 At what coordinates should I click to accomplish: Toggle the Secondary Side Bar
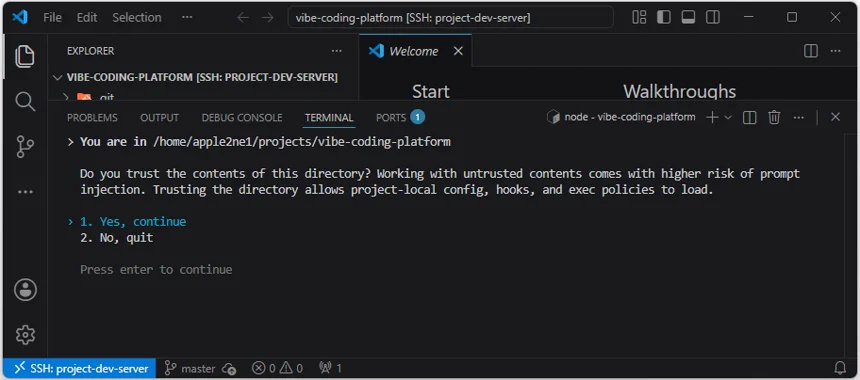tap(713, 18)
